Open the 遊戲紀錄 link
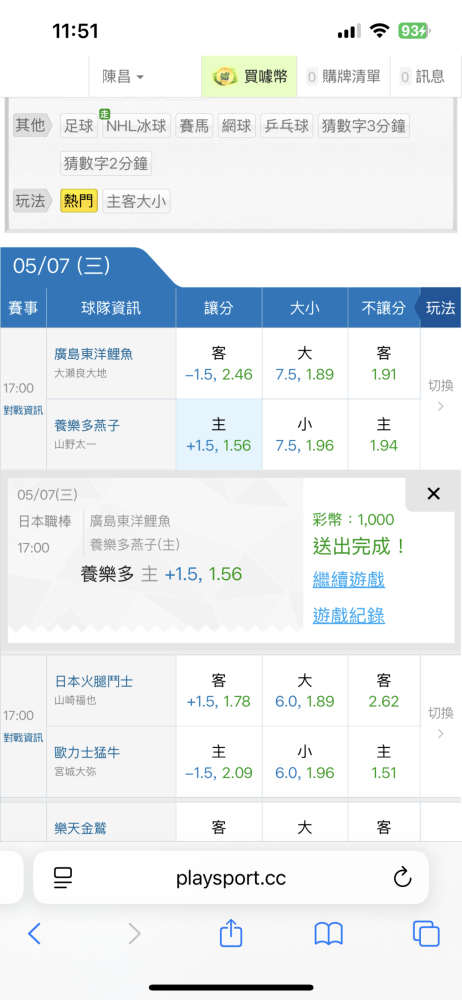This screenshot has width=462, height=1000. [348, 615]
